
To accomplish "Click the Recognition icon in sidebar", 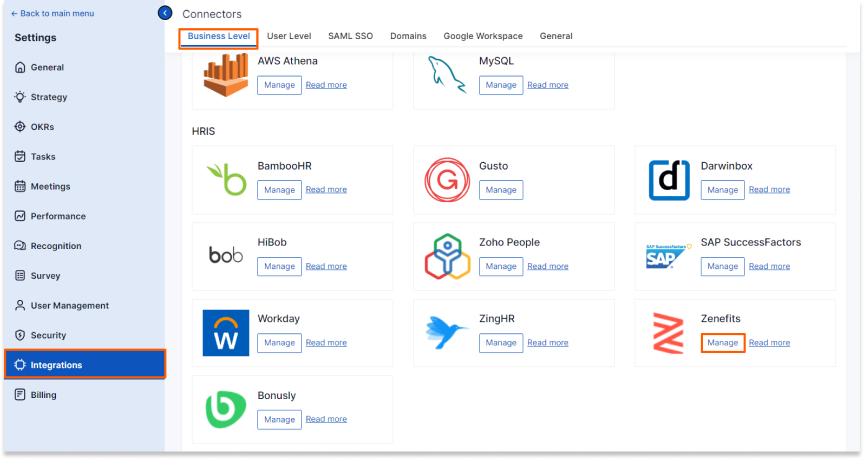I will pos(20,246).
